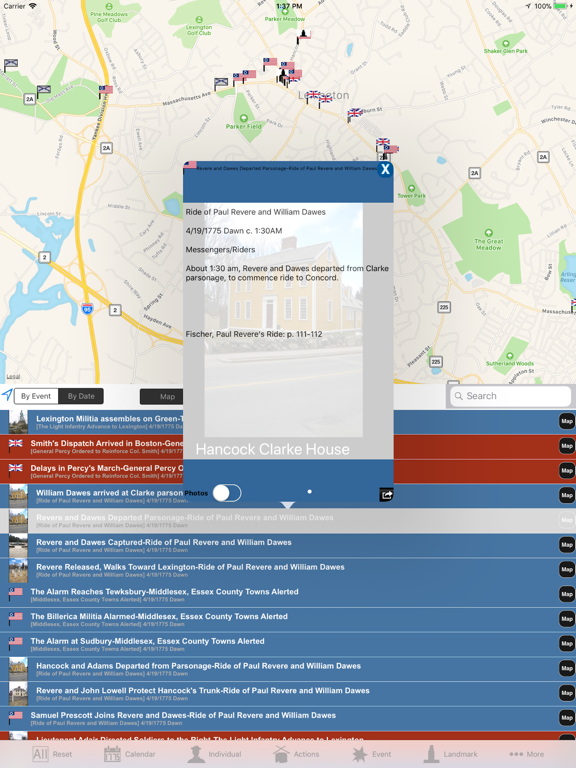
Task: Select The Alarm Reaches Tewksbury row
Action: (x=288, y=595)
